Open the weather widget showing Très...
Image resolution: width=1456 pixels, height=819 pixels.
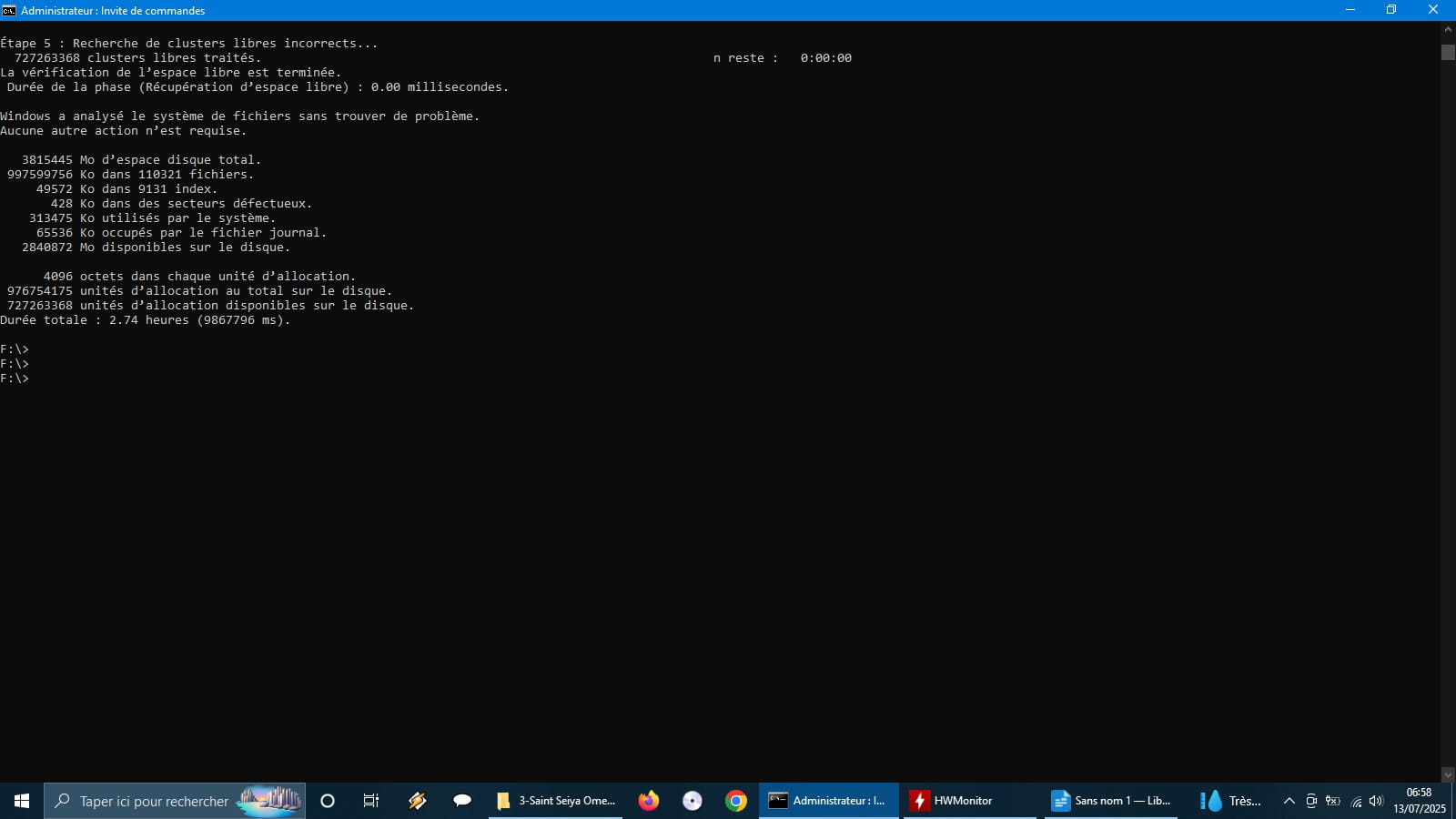(1230, 801)
